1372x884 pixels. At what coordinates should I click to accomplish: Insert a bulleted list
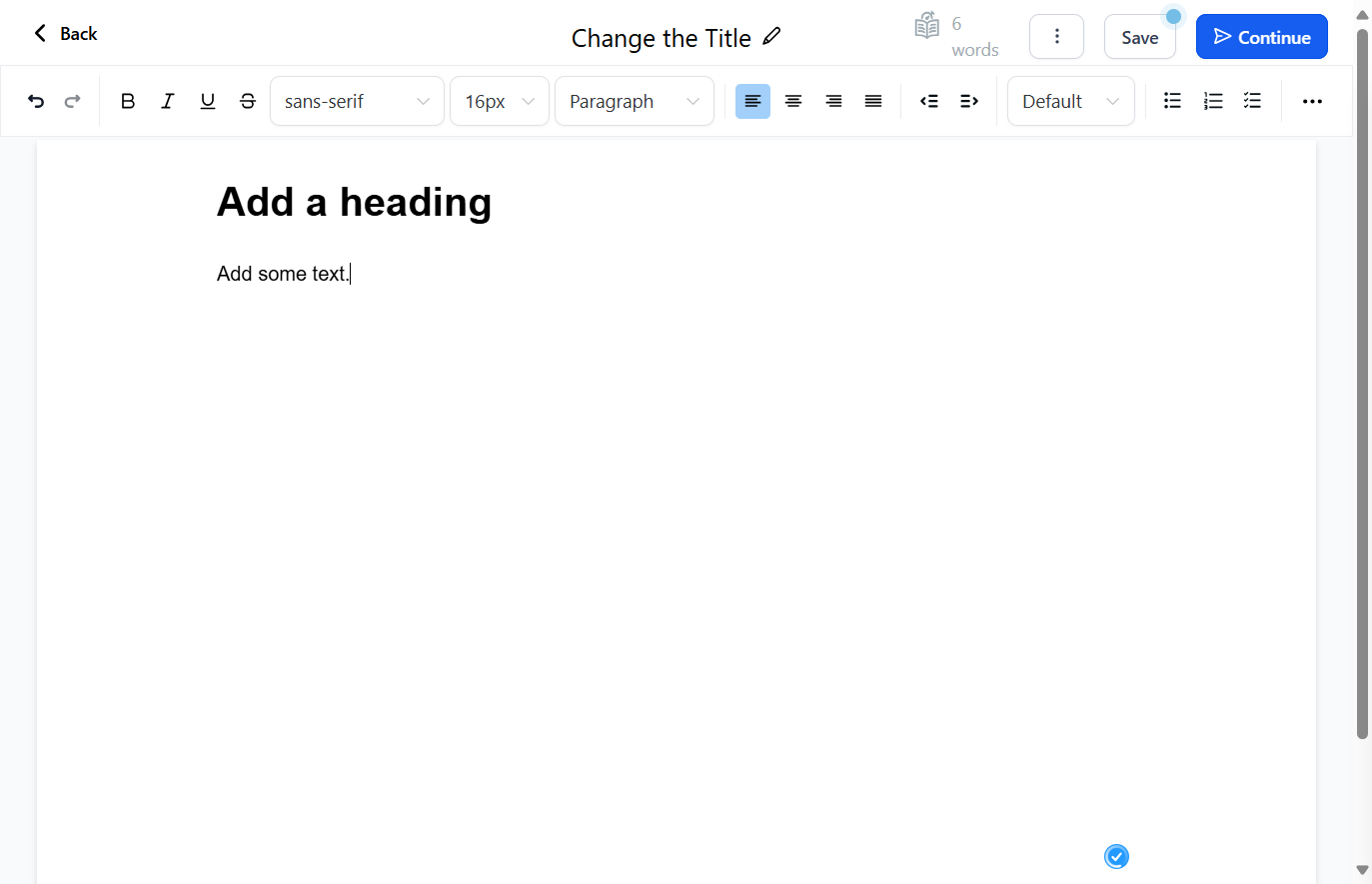click(1173, 101)
